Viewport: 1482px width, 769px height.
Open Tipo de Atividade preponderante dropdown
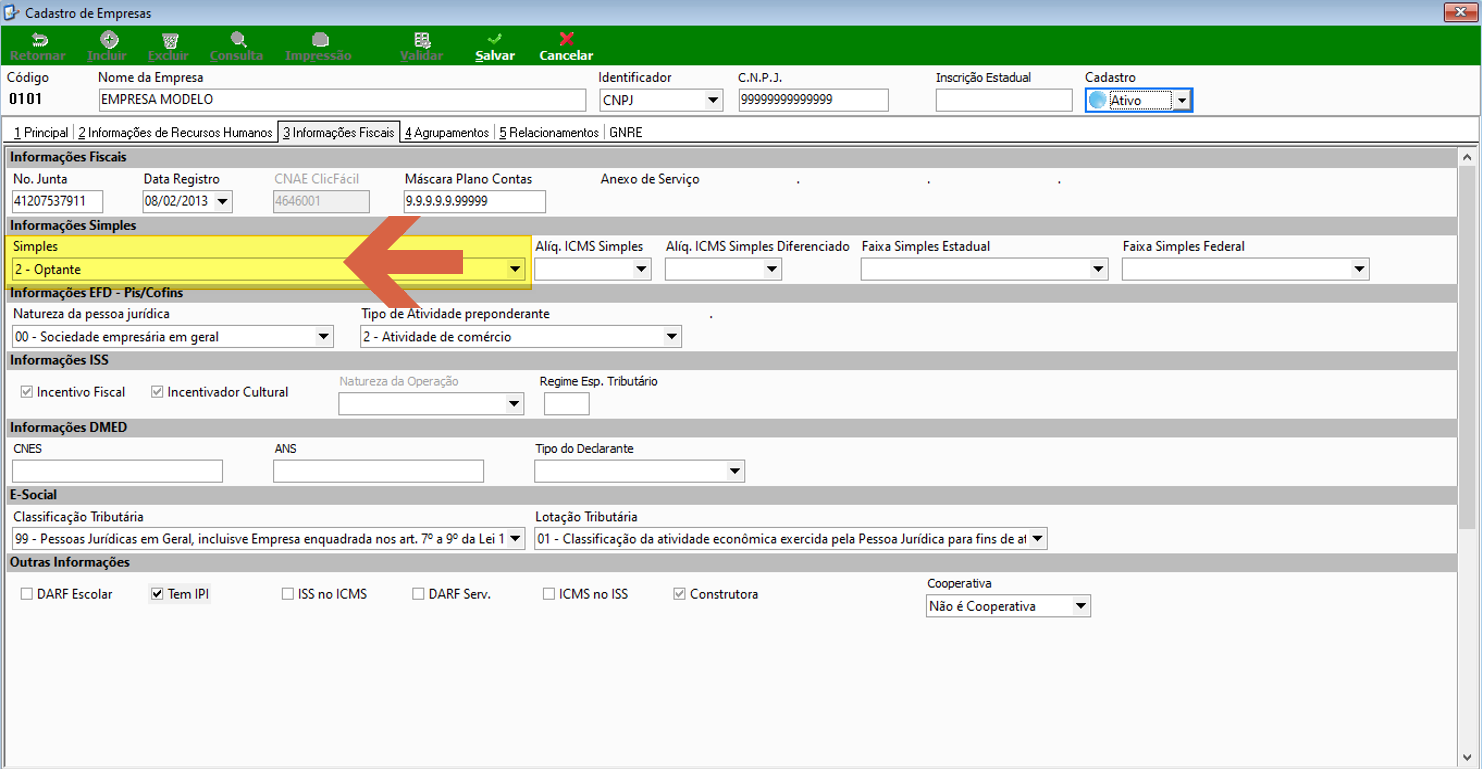coord(672,337)
